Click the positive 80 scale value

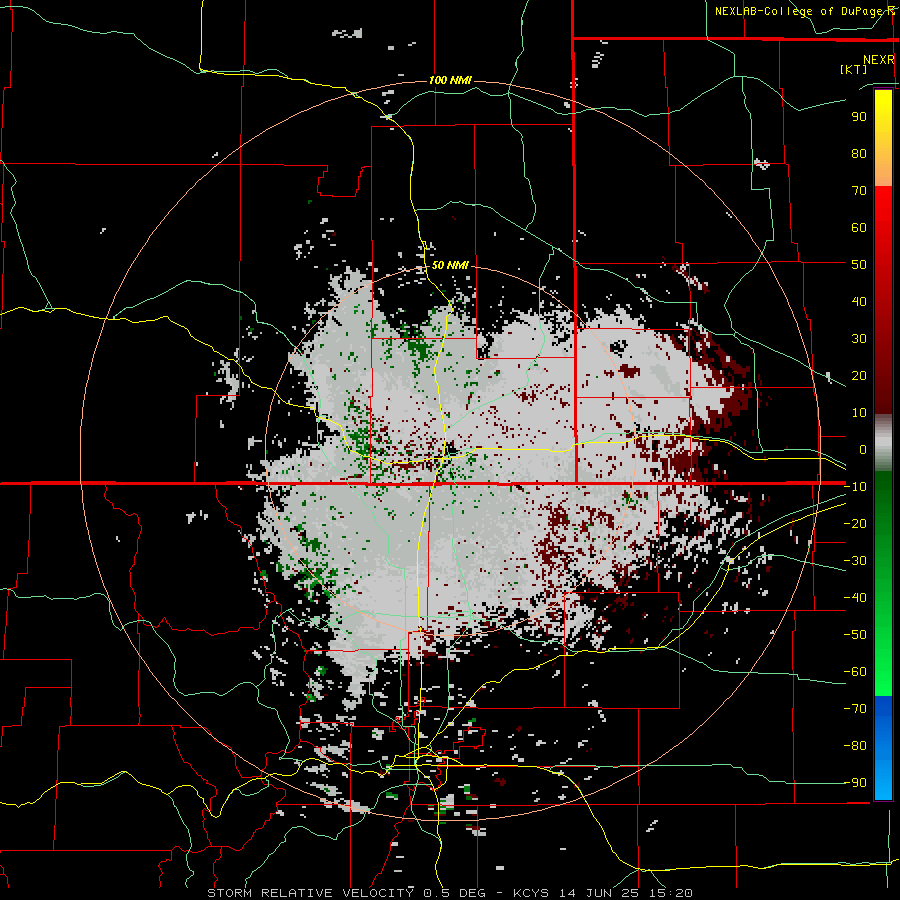coord(859,154)
